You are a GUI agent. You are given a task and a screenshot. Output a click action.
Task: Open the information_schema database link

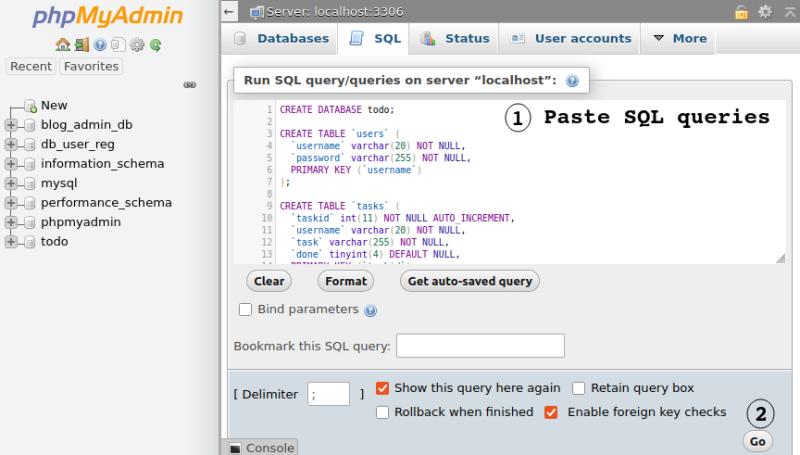(103, 164)
